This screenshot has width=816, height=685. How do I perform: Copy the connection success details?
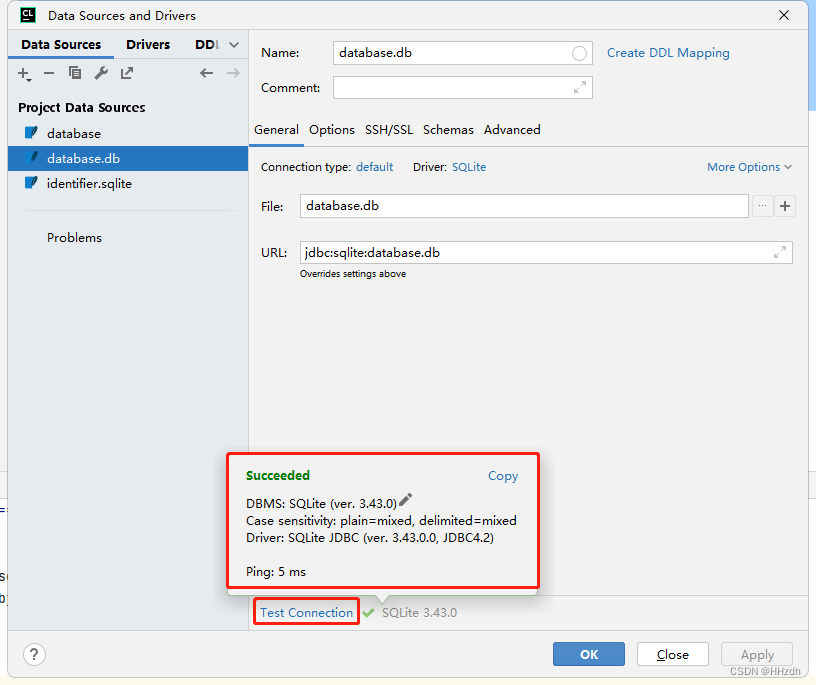tap(503, 476)
